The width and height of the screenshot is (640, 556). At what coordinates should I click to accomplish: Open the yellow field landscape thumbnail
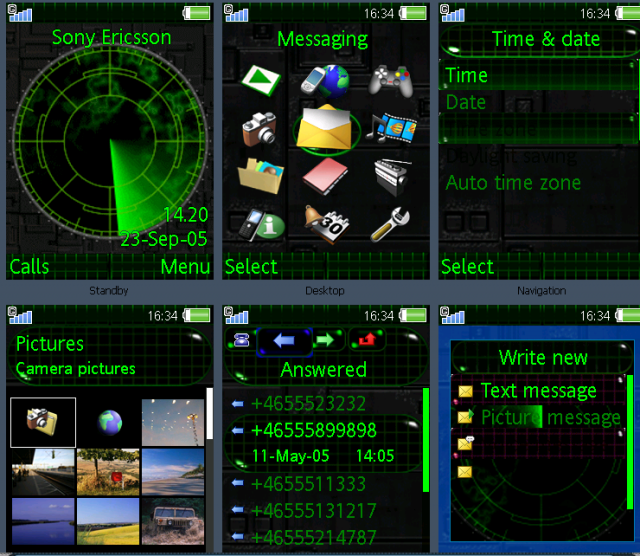pyautogui.click(x=108, y=521)
